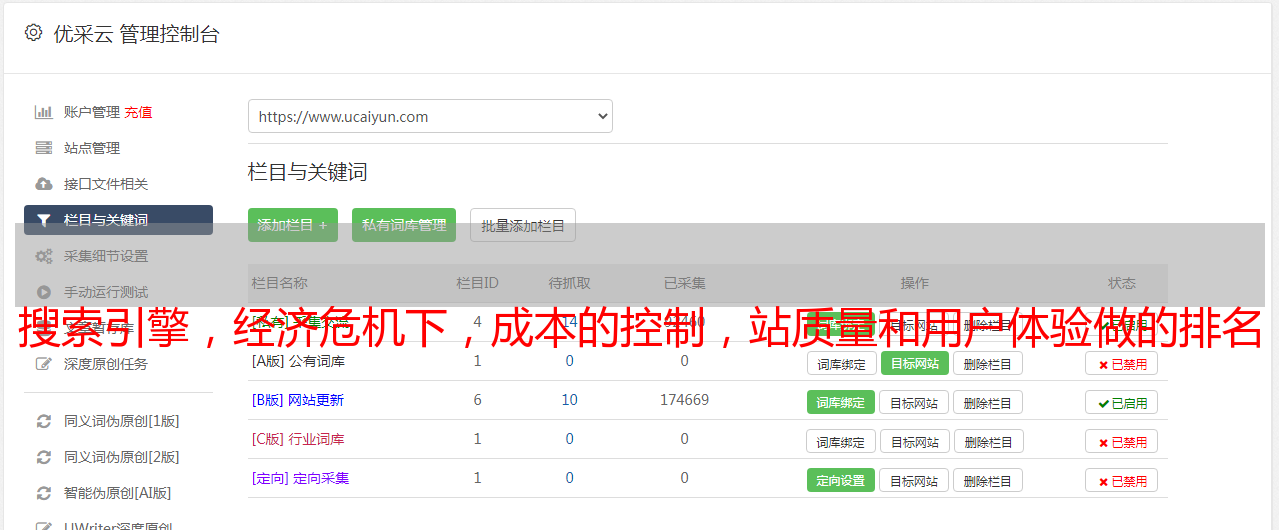Click the 已采集 column header
1279x530 pixels.
[x=685, y=283]
